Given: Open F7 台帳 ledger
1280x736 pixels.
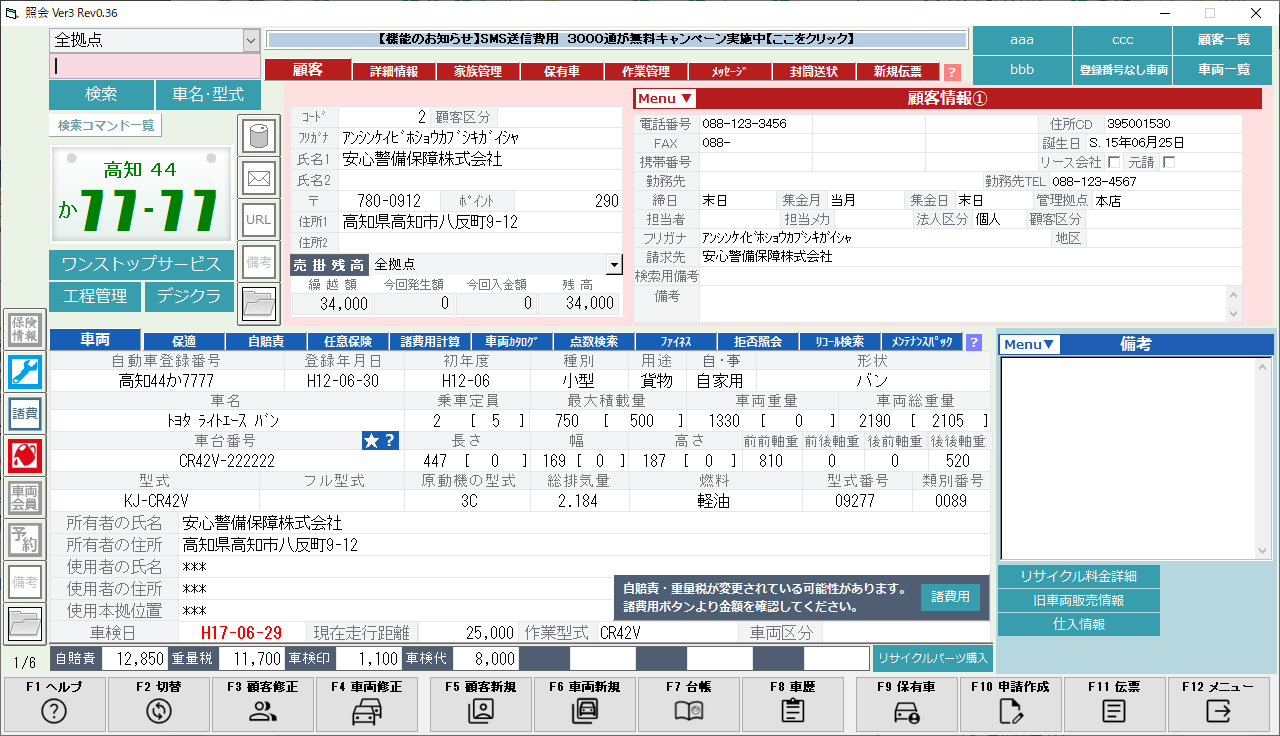Looking at the screenshot, I should point(689,704).
